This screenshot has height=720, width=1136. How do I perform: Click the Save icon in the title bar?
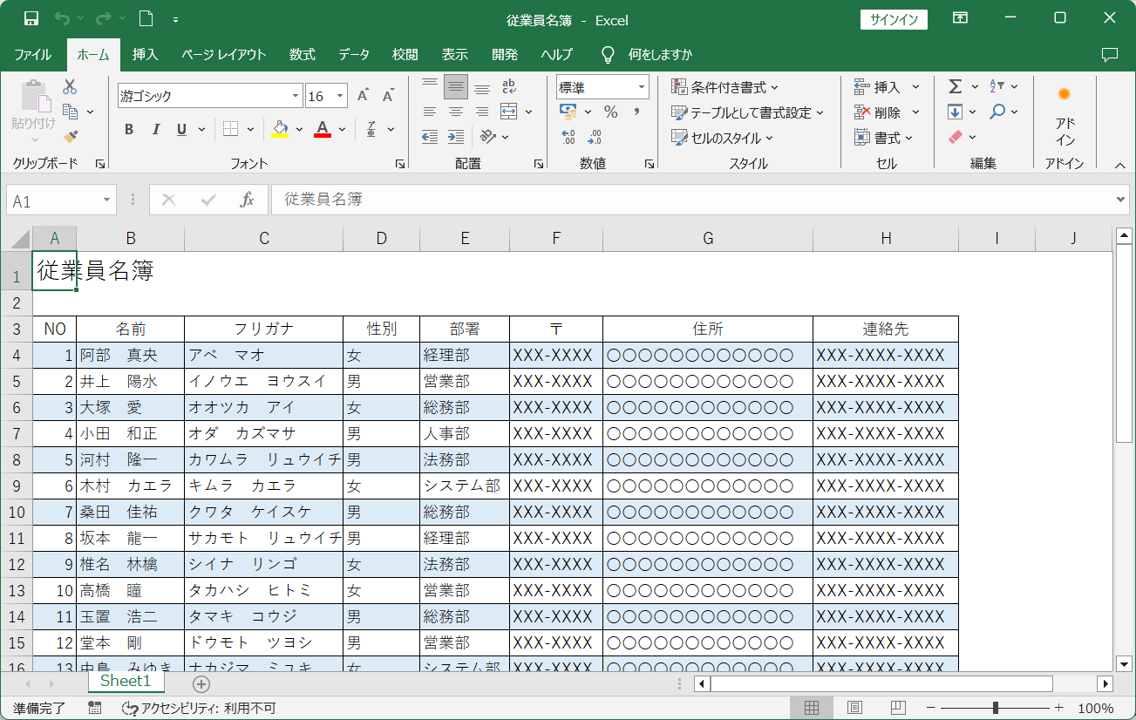(31, 19)
